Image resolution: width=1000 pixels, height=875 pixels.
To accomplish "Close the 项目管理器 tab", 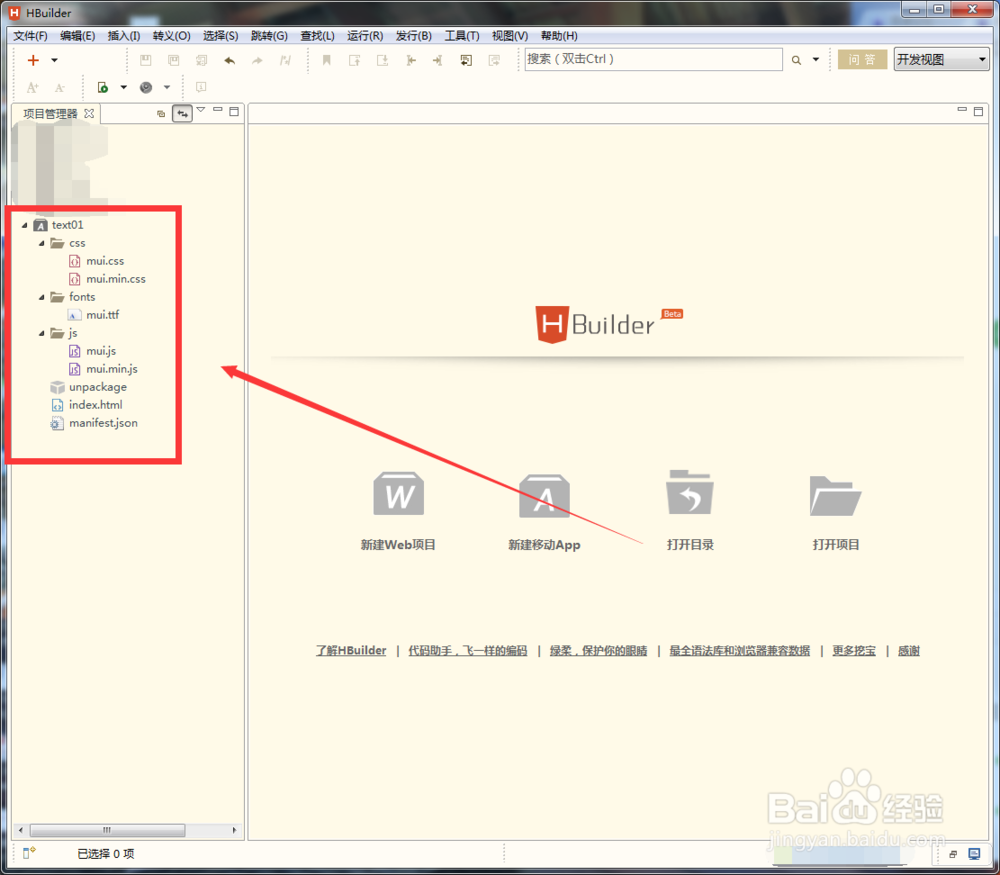I will (x=89, y=114).
